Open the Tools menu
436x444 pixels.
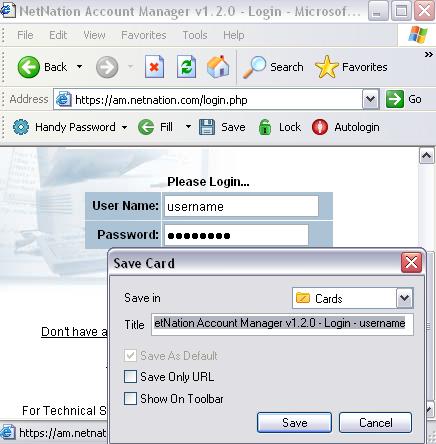pos(195,35)
